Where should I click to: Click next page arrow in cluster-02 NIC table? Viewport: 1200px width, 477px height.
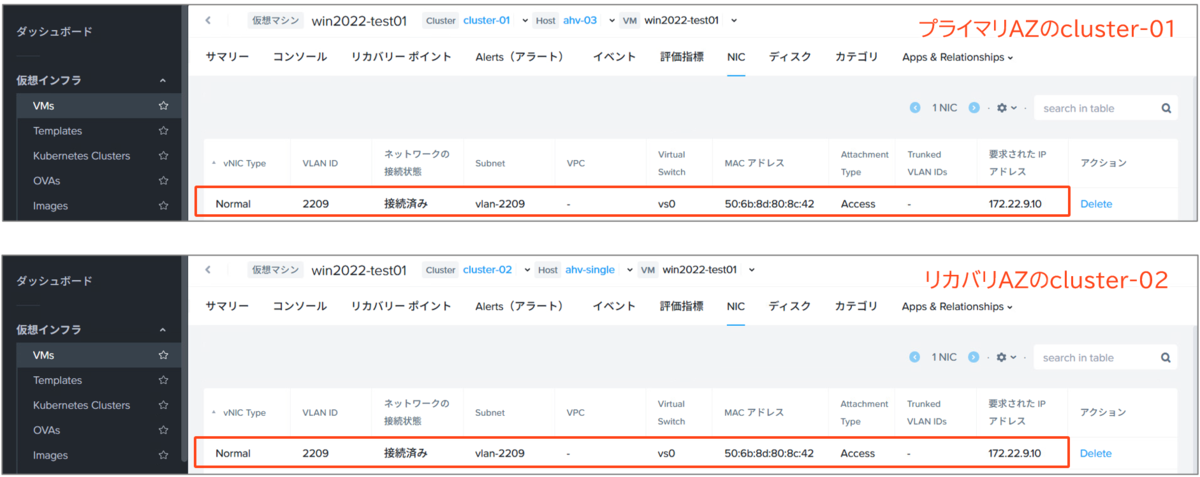(x=975, y=357)
